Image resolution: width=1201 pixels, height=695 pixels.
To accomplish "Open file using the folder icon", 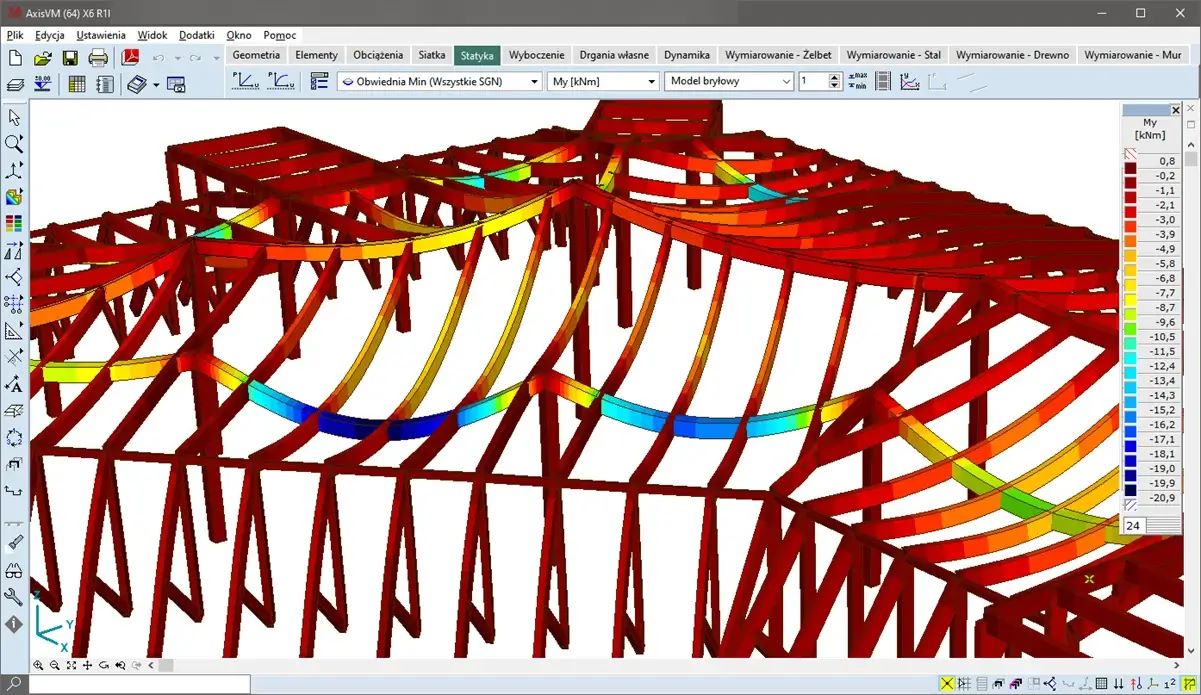I will coord(43,57).
